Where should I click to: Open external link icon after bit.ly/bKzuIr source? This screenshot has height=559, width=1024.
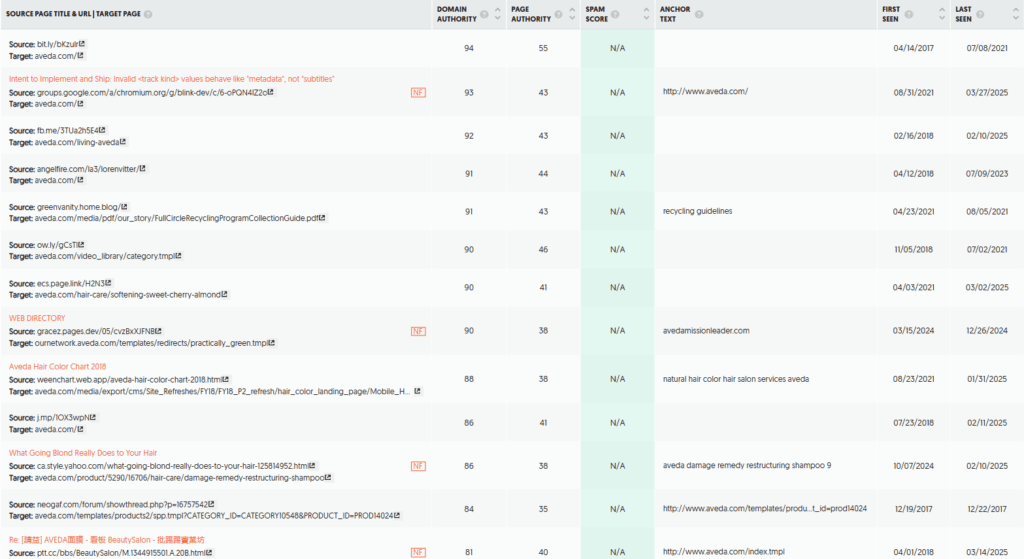coord(82,44)
